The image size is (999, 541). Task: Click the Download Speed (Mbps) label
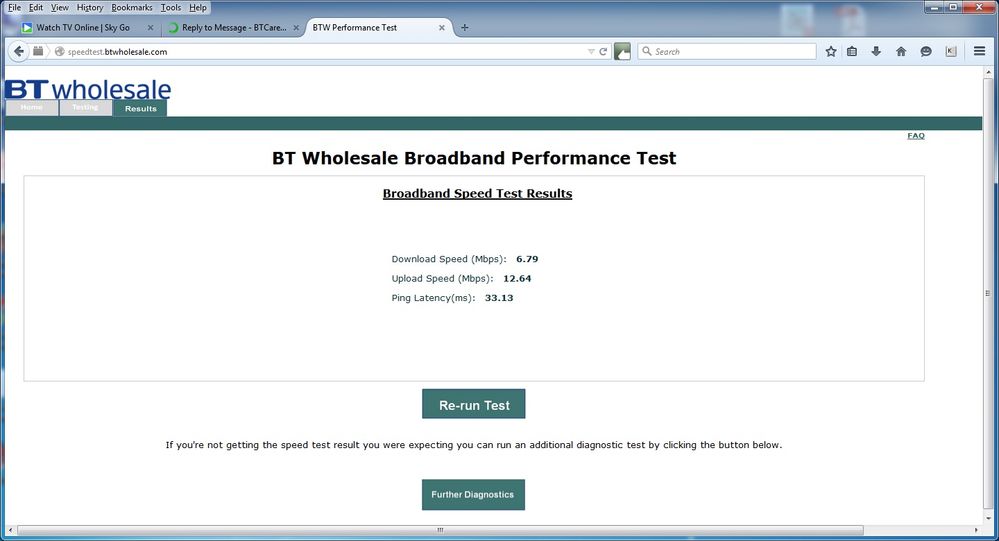(449, 259)
